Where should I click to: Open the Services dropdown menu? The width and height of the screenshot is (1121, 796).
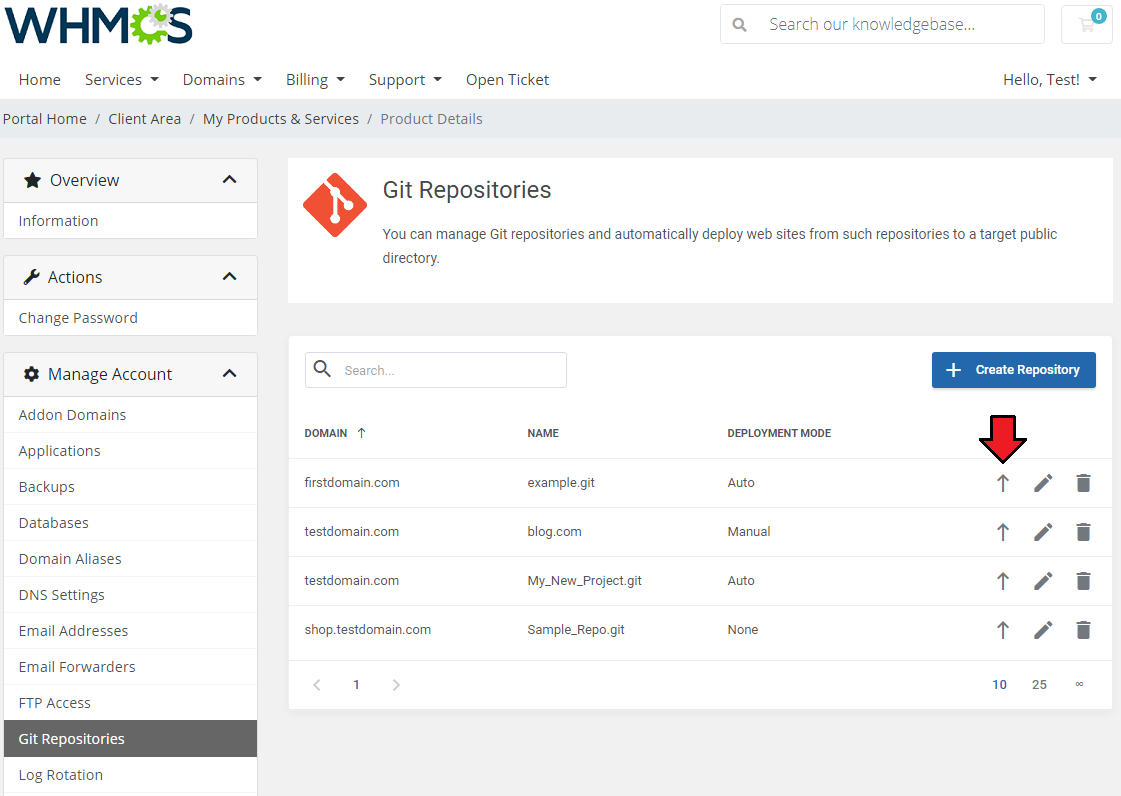click(x=122, y=80)
